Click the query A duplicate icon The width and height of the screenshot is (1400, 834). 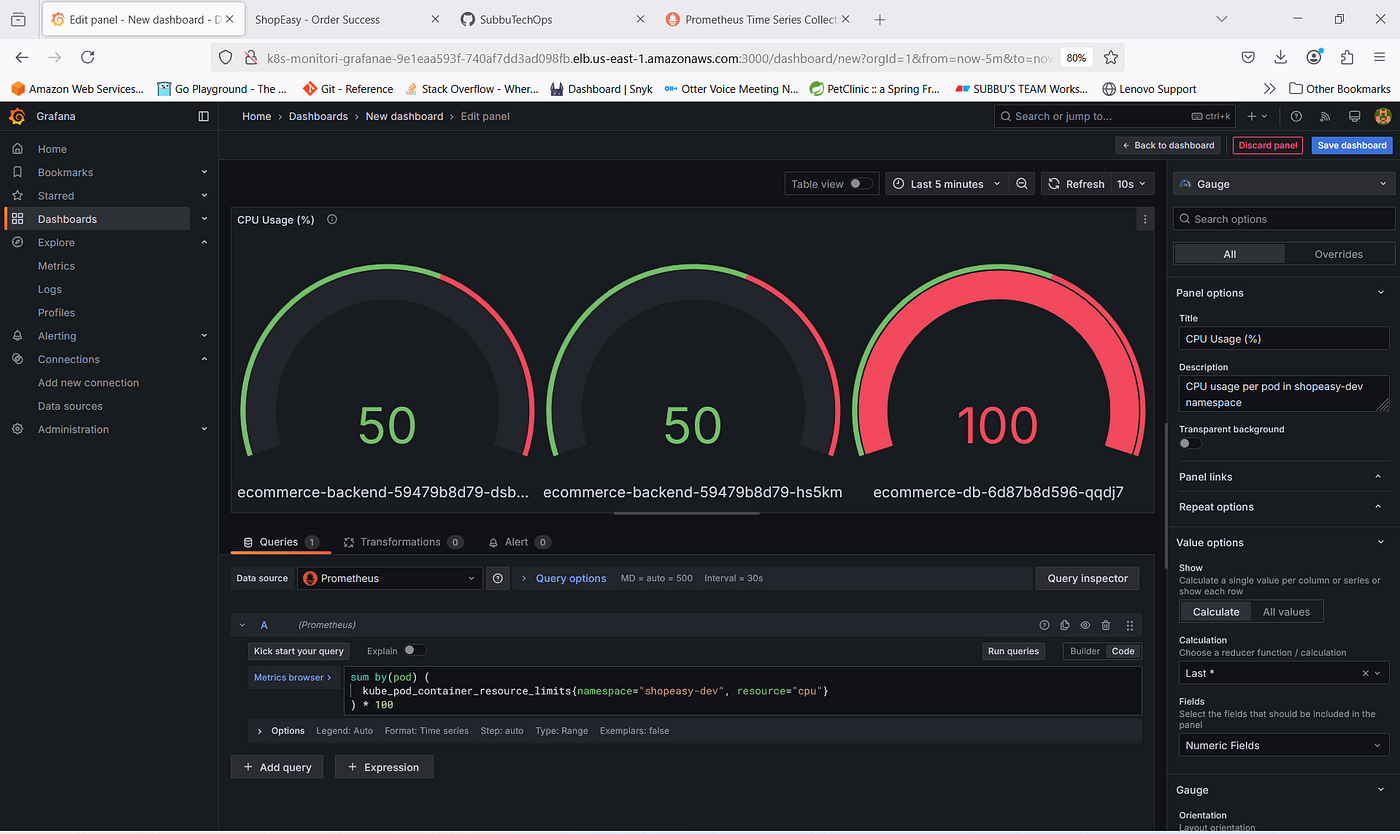click(1065, 625)
